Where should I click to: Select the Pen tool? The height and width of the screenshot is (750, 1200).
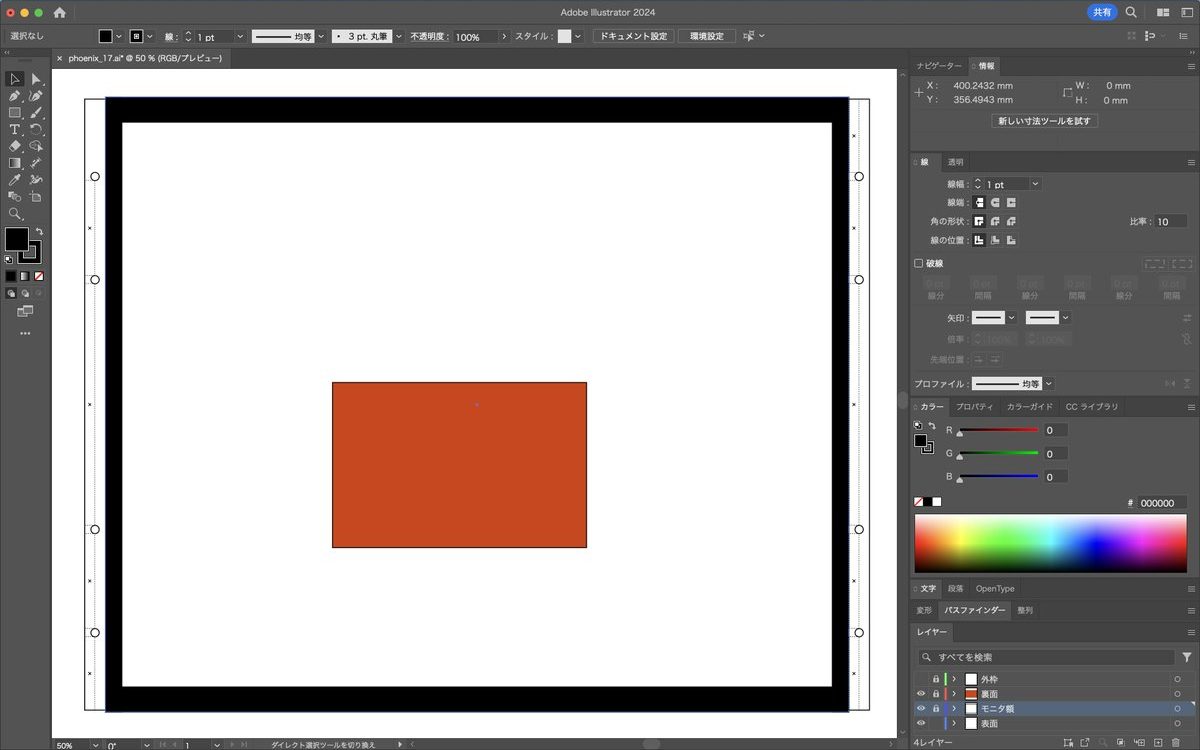click(x=15, y=96)
